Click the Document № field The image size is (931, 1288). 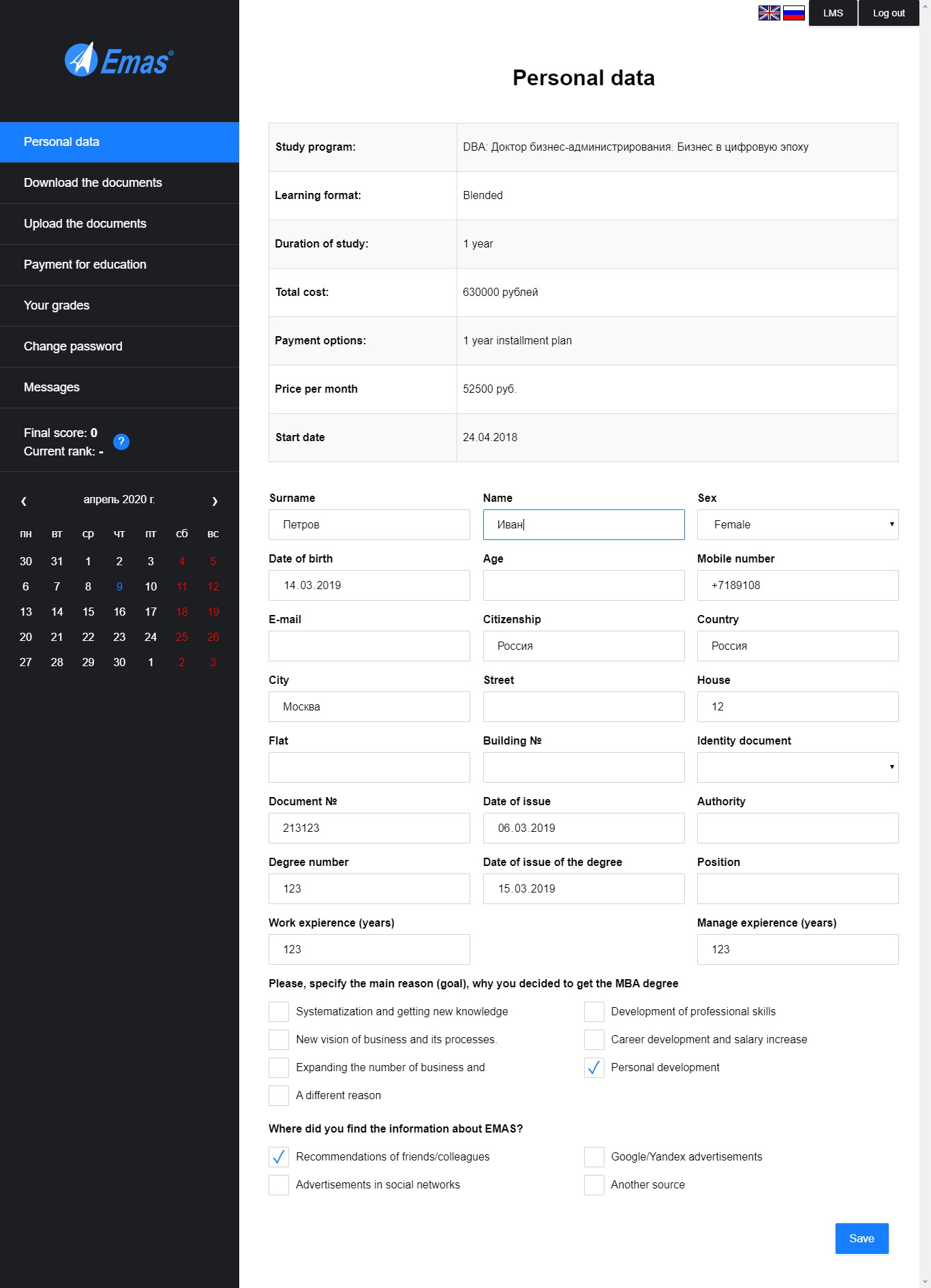click(369, 828)
